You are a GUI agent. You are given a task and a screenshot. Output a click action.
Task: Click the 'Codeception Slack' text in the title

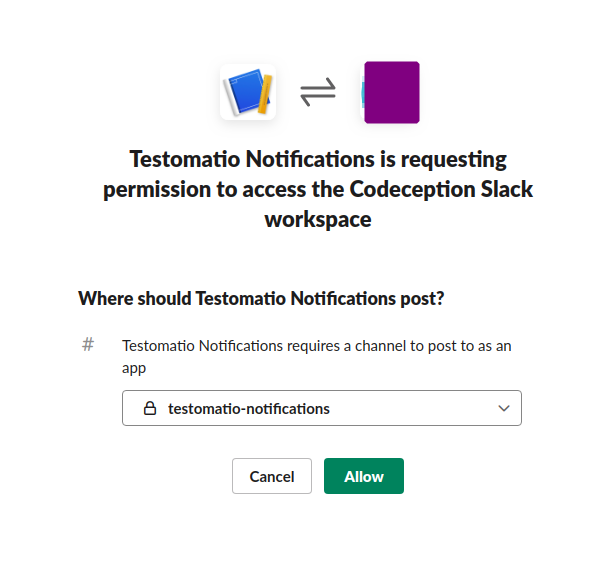pos(441,189)
